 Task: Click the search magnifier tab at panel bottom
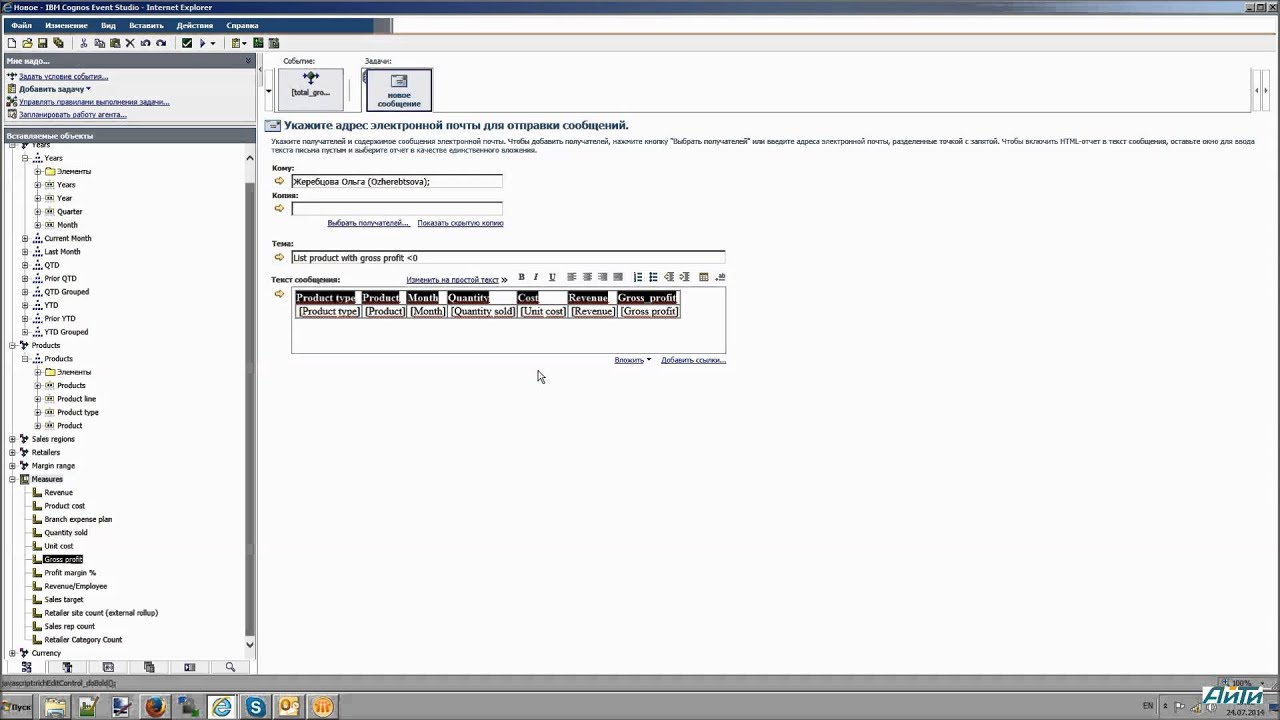[230, 667]
